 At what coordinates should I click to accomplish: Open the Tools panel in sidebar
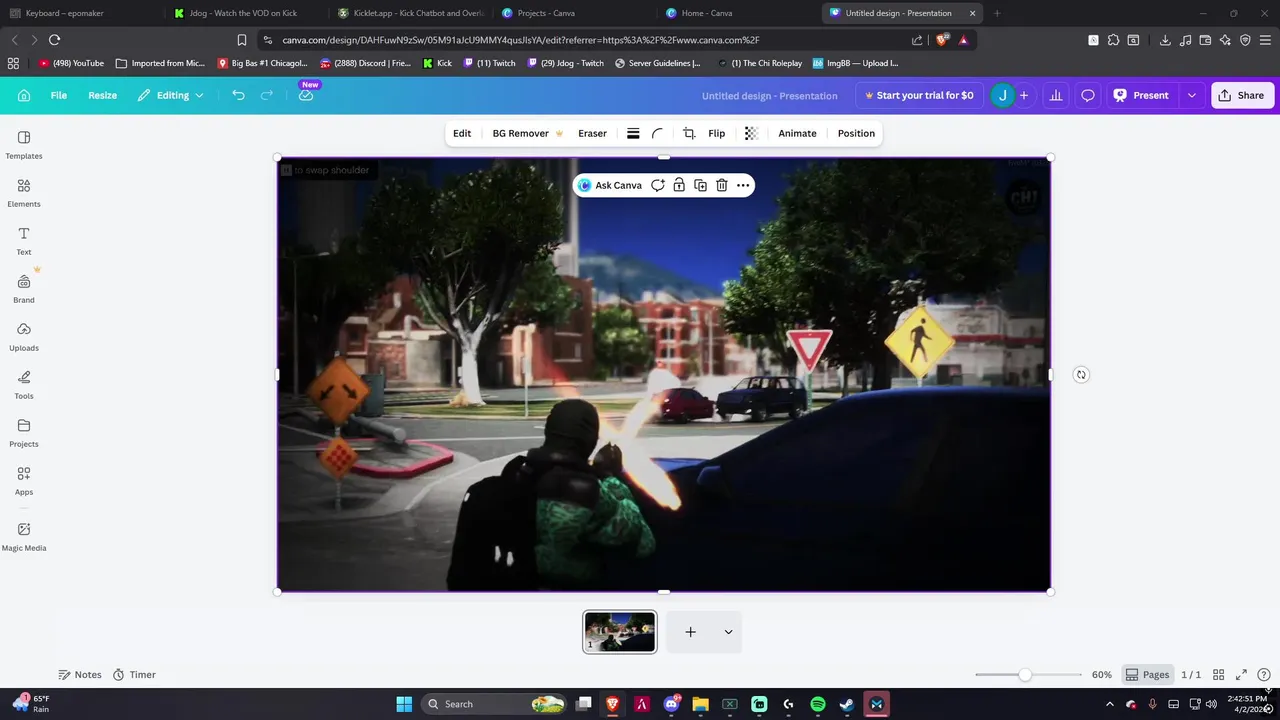tap(24, 384)
